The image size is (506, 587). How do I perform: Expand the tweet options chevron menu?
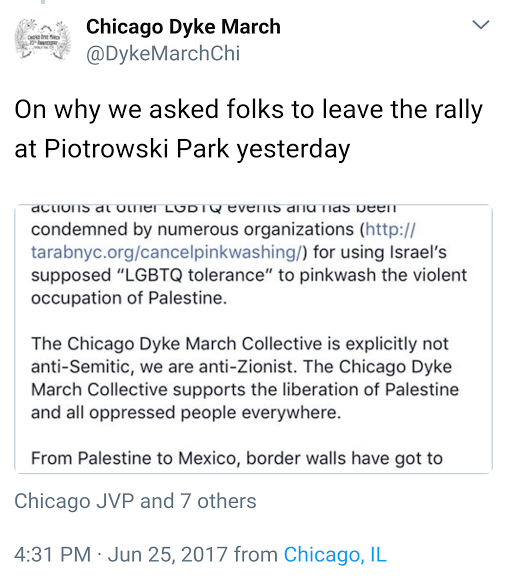[x=481, y=25]
